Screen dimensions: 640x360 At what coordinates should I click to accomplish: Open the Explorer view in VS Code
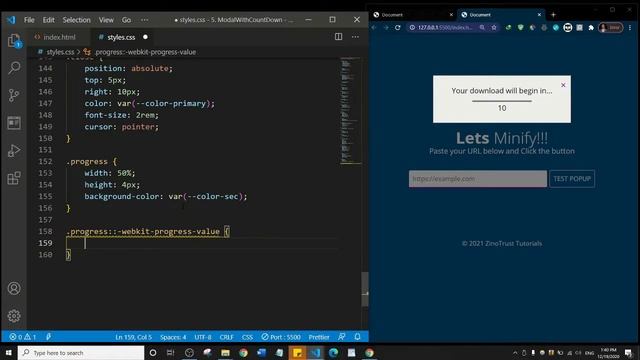(x=14, y=41)
